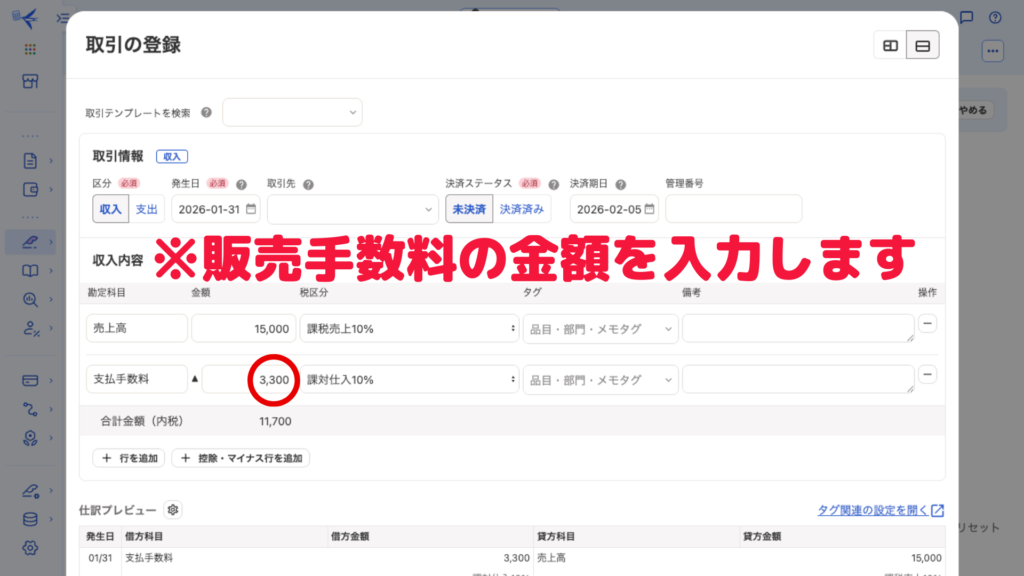
Task: Switch to the side-by-side layout icon
Action: (x=890, y=46)
